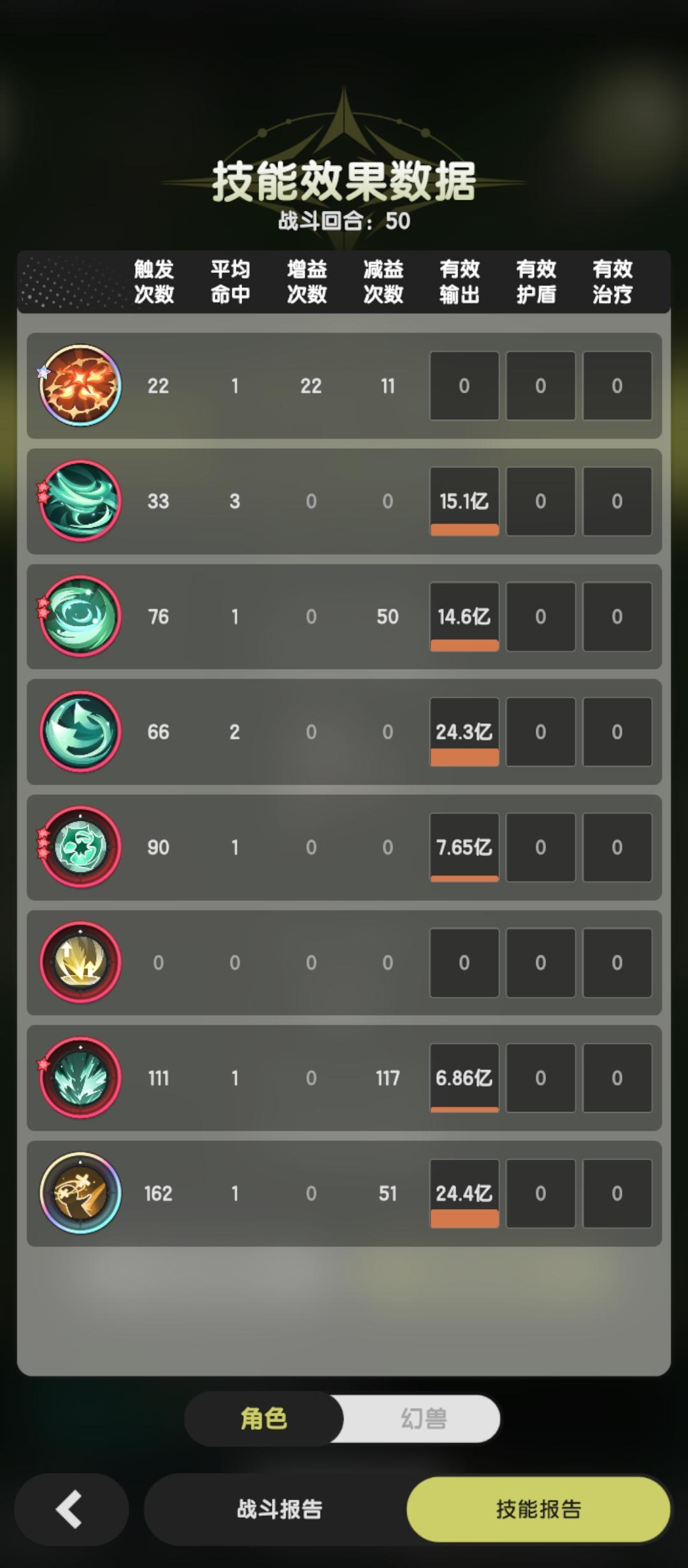The width and height of the screenshot is (688, 1568).
Task: Toggle to 角色 view
Action: coord(264,1419)
